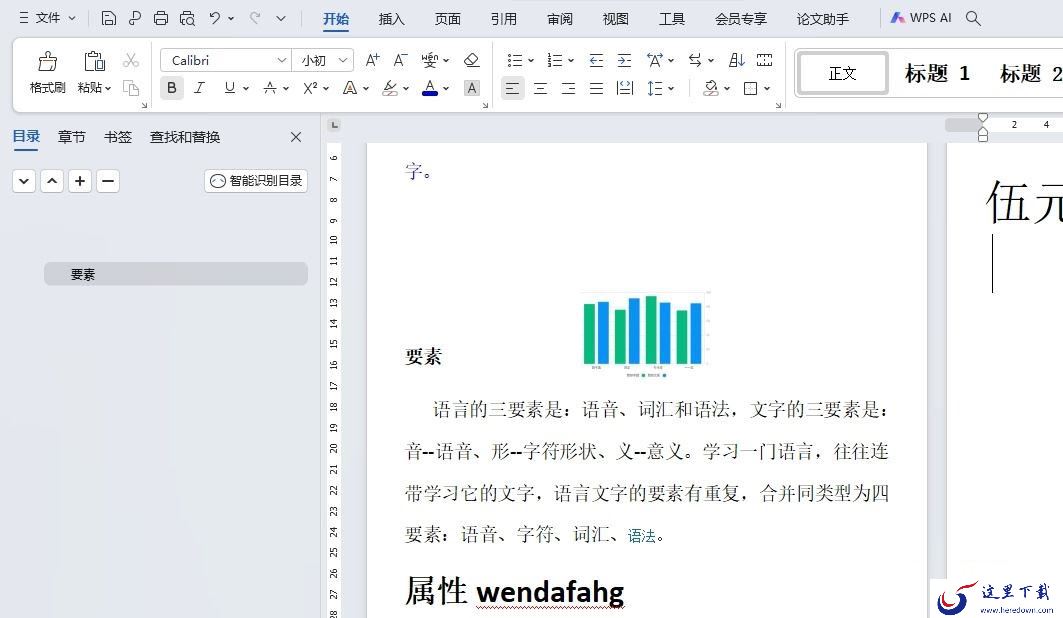The width and height of the screenshot is (1063, 618).
Task: Open the borders dropdown
Action: [x=767, y=88]
